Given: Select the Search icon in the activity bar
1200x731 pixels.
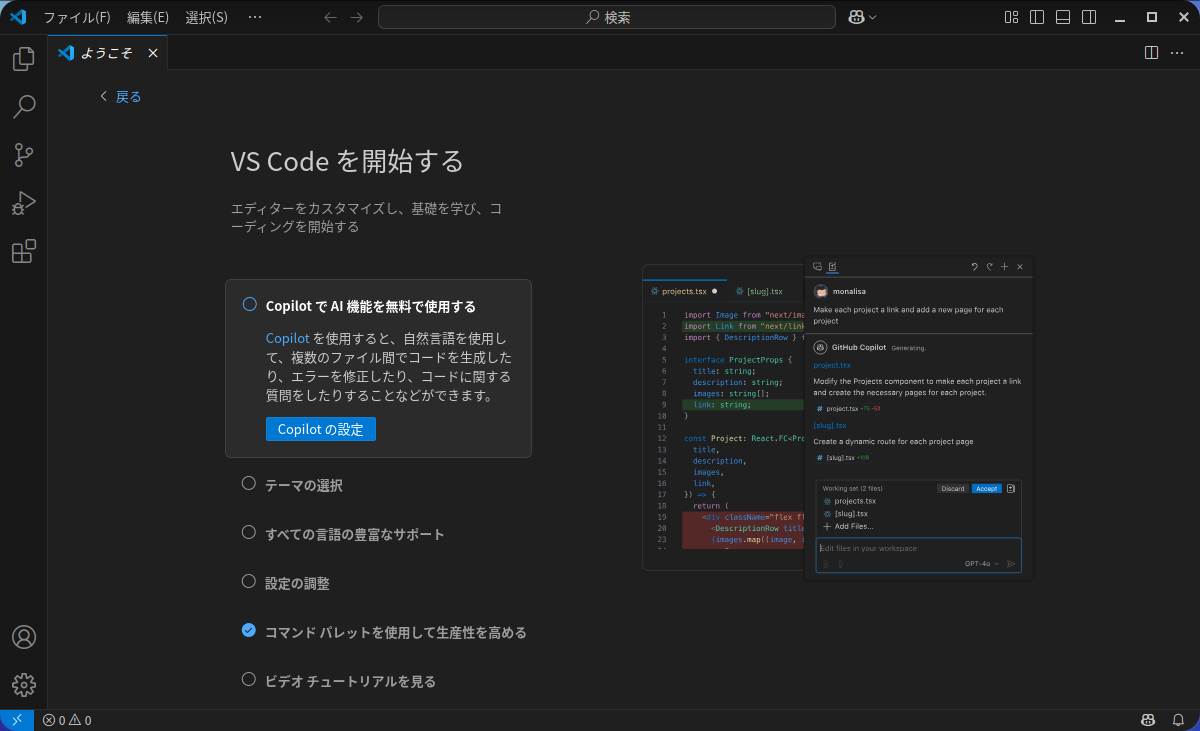Looking at the screenshot, I should point(23,107).
